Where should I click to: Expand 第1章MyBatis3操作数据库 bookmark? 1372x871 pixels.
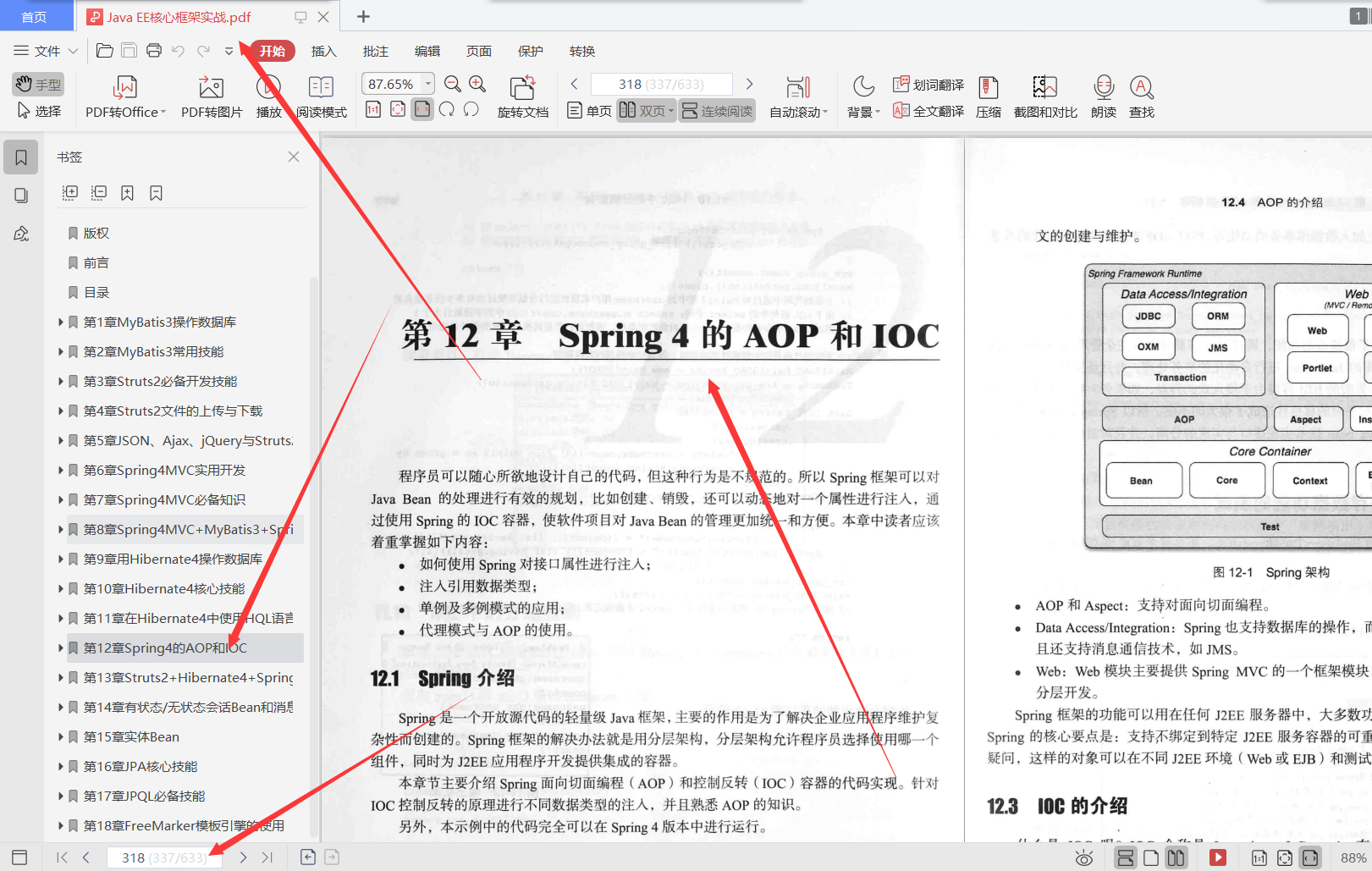pyautogui.click(x=60, y=322)
